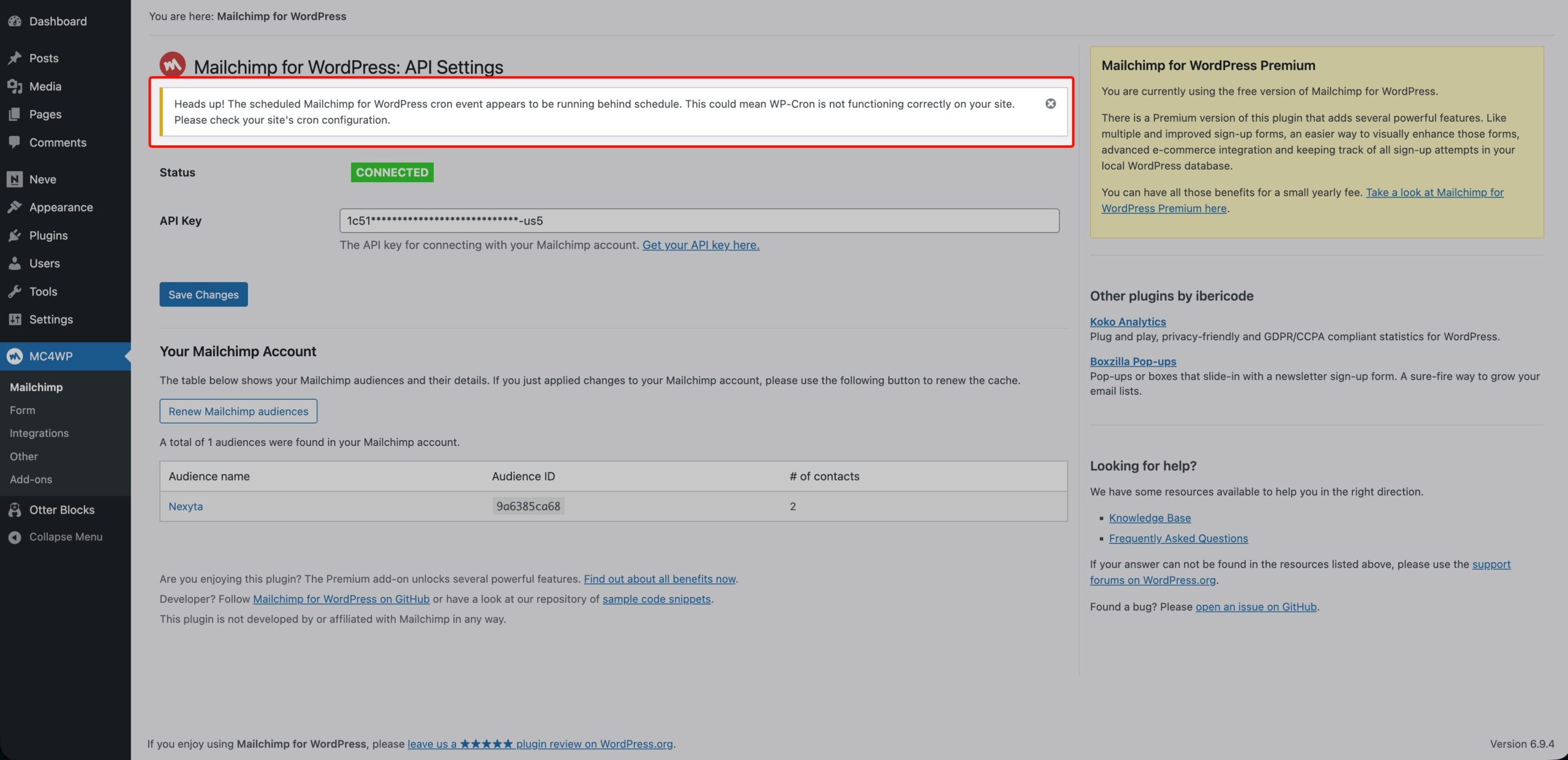Open Mailchimp for WordPress Premium link
The width and height of the screenshot is (1568, 760).
coord(1303,200)
